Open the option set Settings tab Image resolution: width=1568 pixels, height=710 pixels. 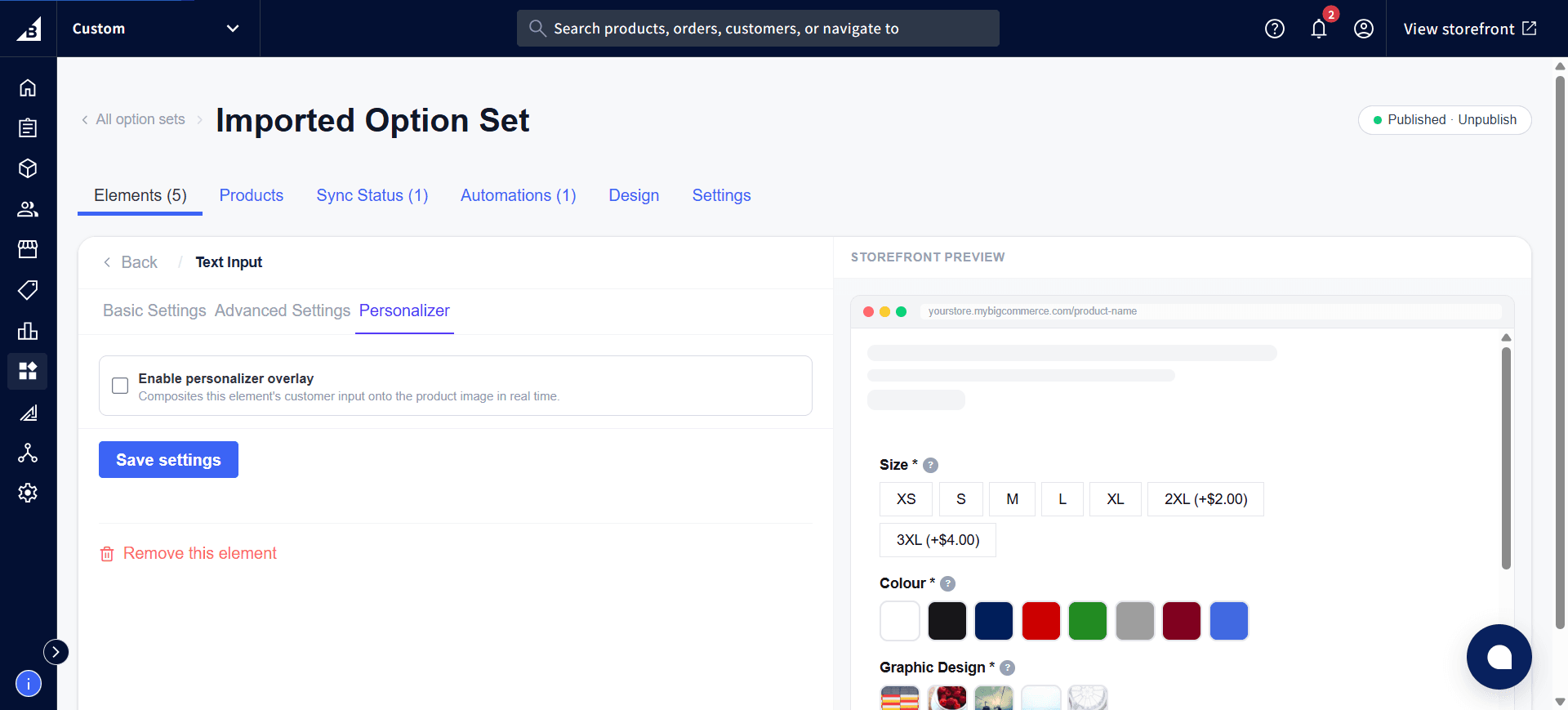point(722,195)
